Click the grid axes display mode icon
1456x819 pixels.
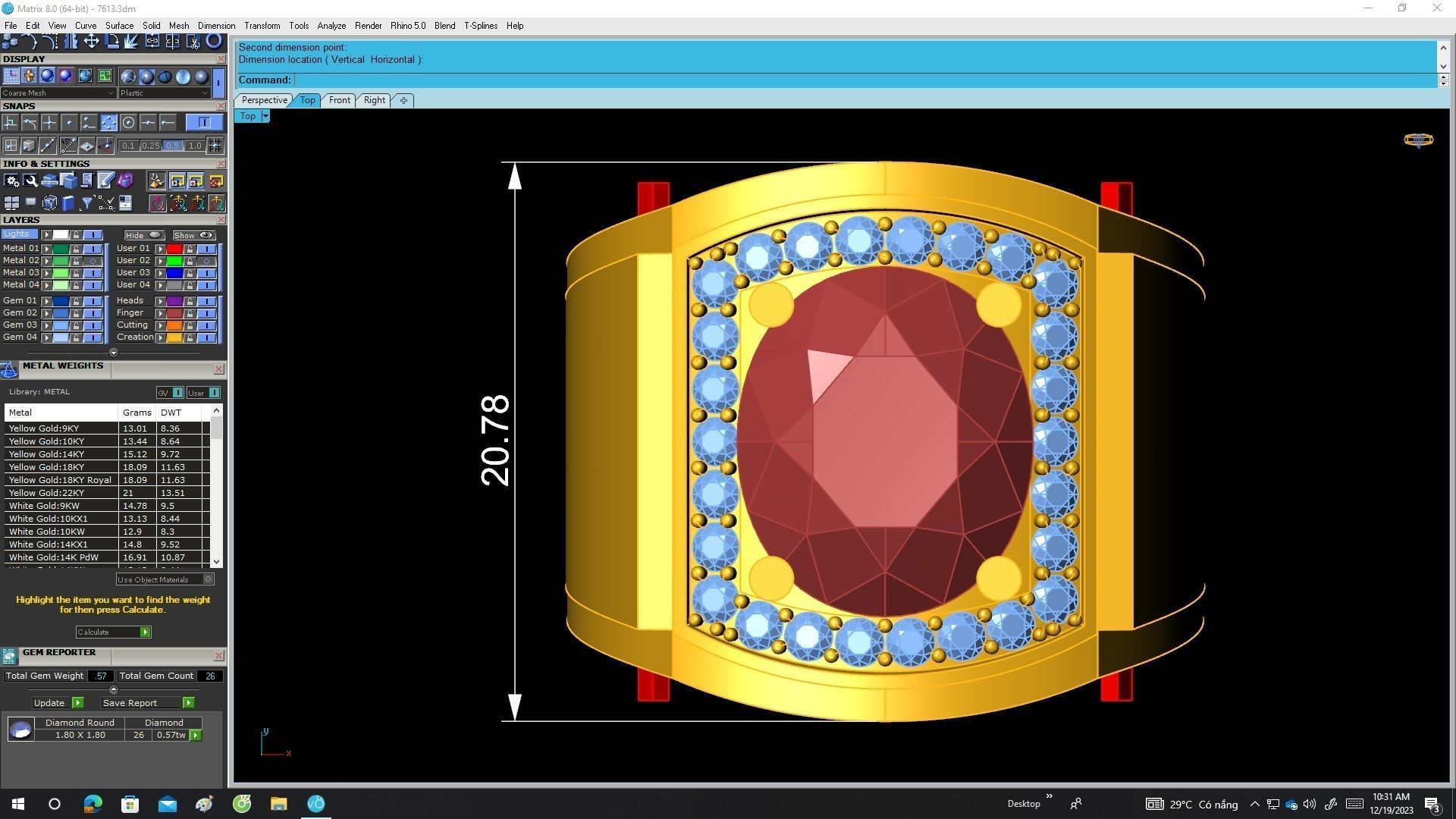click(x=11, y=76)
